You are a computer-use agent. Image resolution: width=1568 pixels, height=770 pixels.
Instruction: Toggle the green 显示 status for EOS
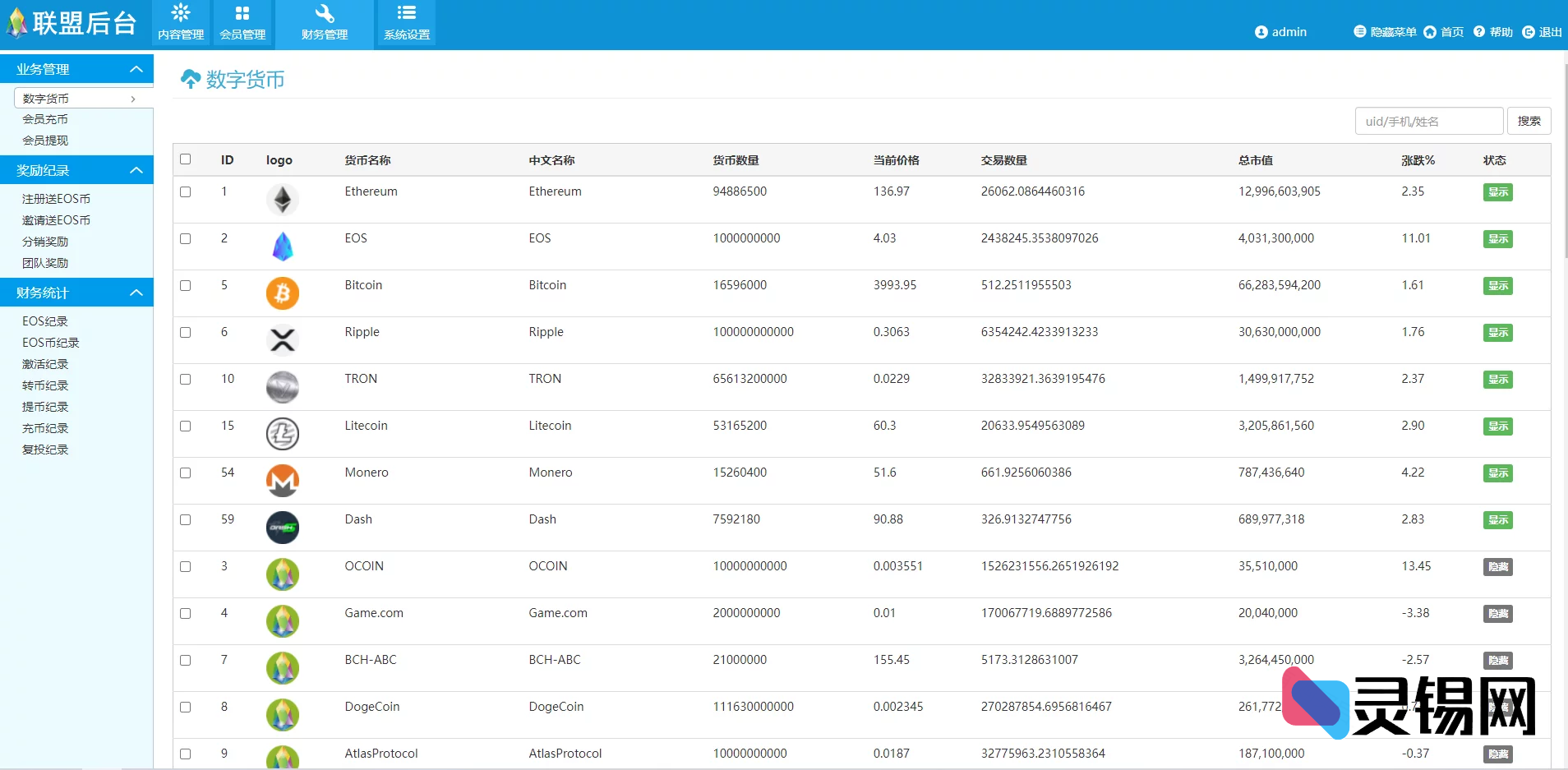pos(1497,239)
